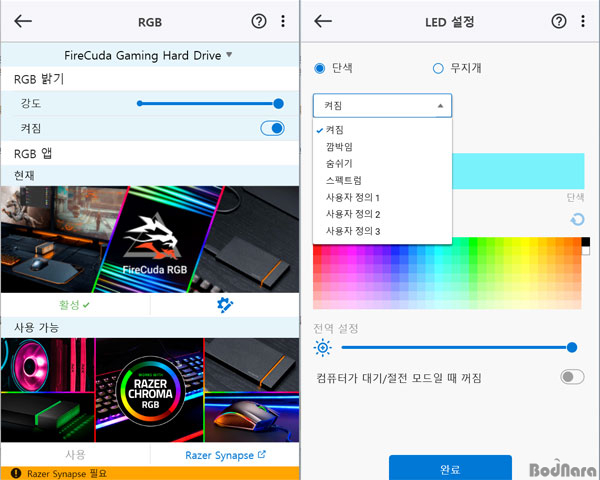Select the 무지개 radio button

point(438,68)
